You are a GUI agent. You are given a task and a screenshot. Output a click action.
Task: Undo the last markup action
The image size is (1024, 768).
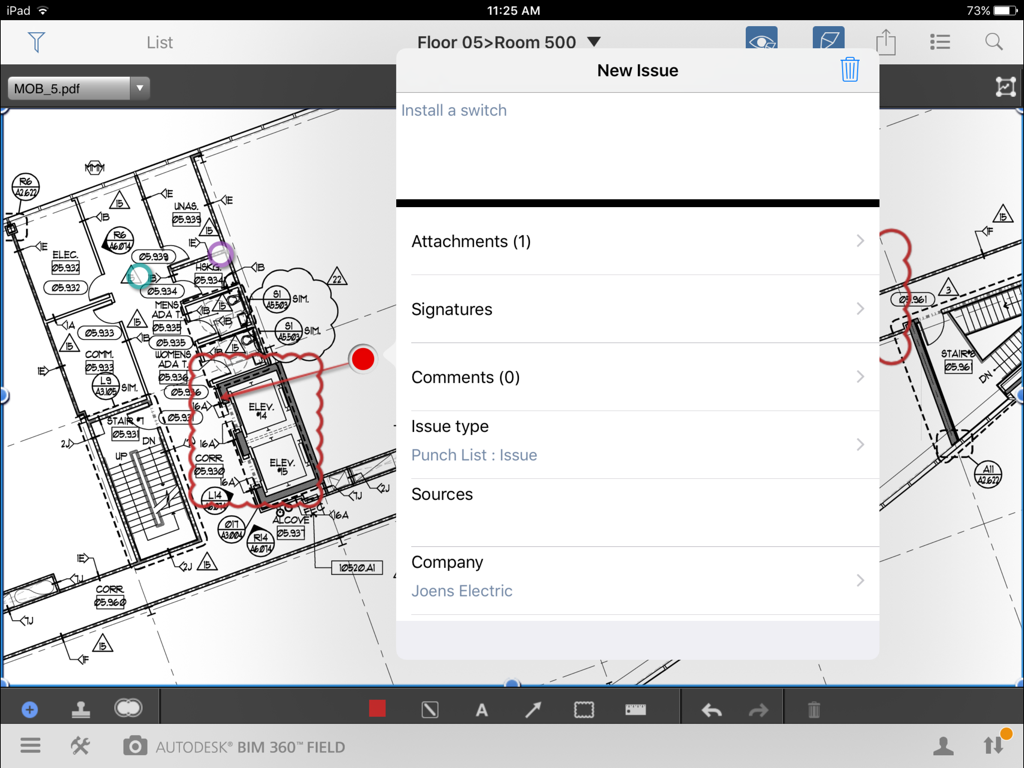711,708
